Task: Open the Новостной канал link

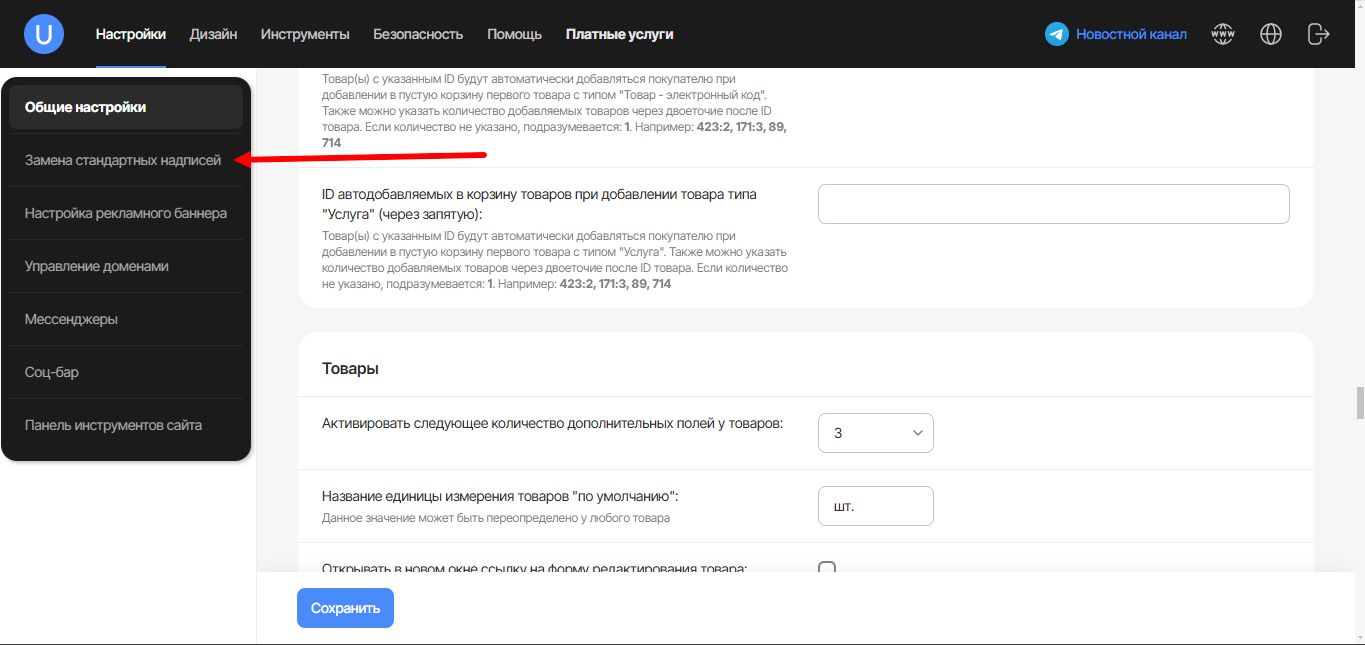Action: [1131, 34]
